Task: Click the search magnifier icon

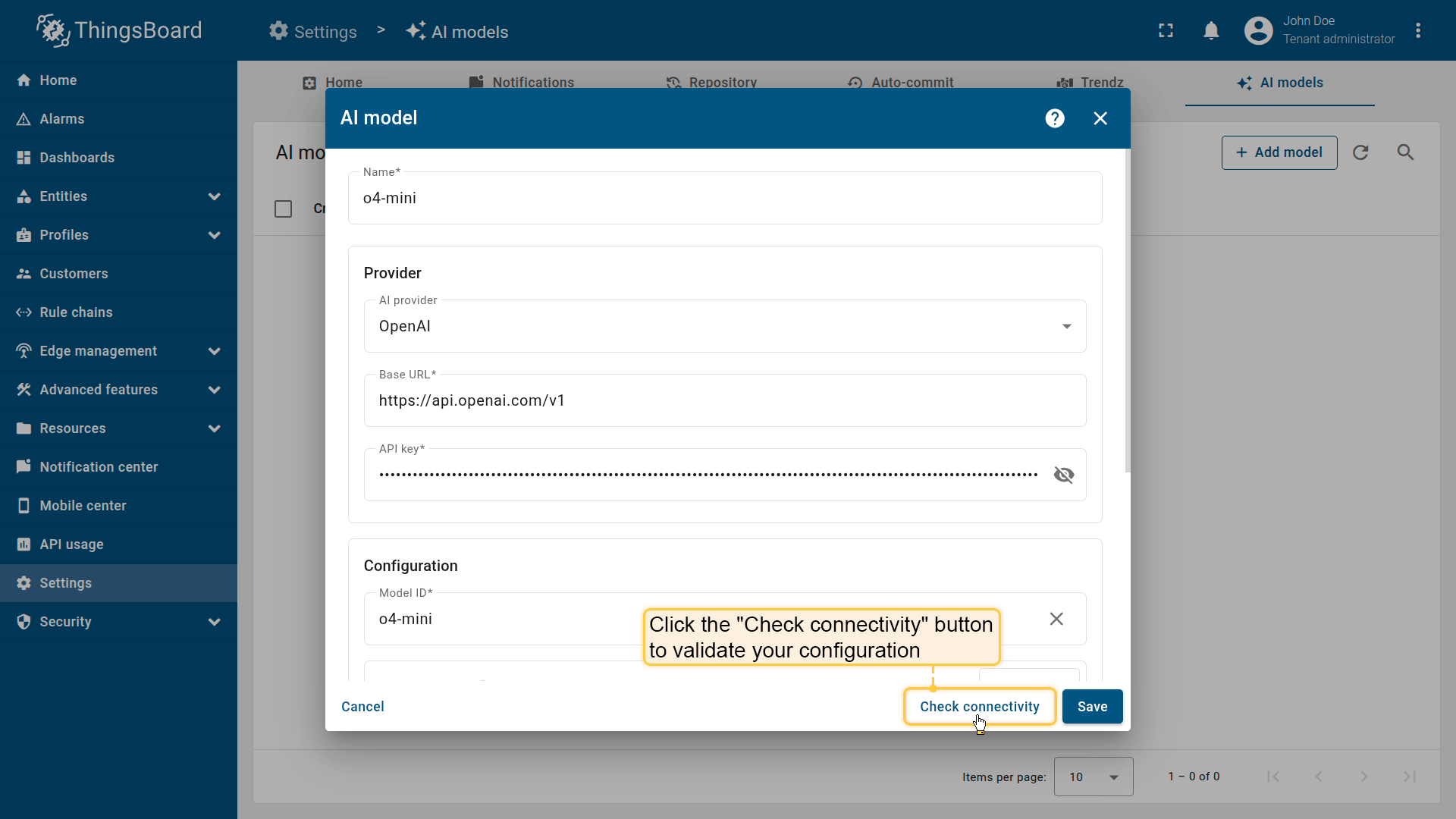Action: pyautogui.click(x=1405, y=152)
